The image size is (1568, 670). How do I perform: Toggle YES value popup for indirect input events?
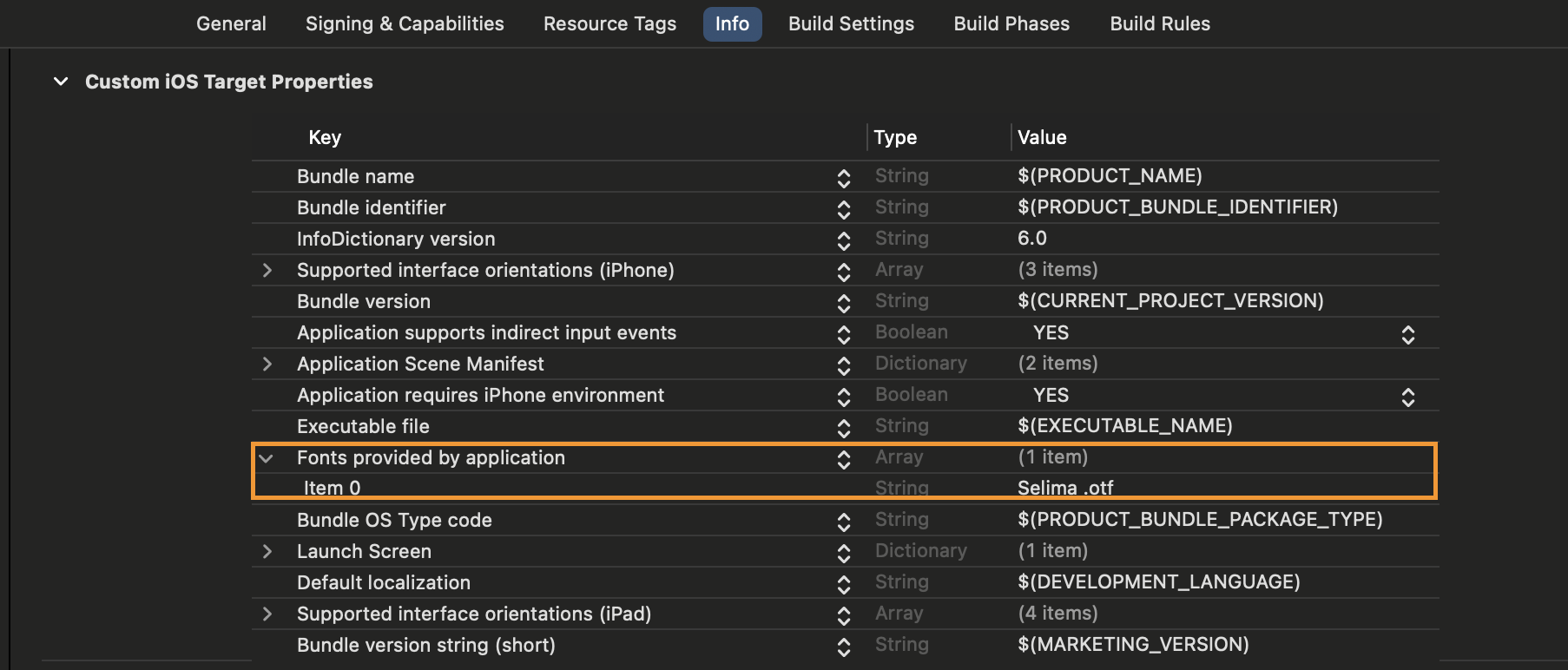[x=1407, y=334]
